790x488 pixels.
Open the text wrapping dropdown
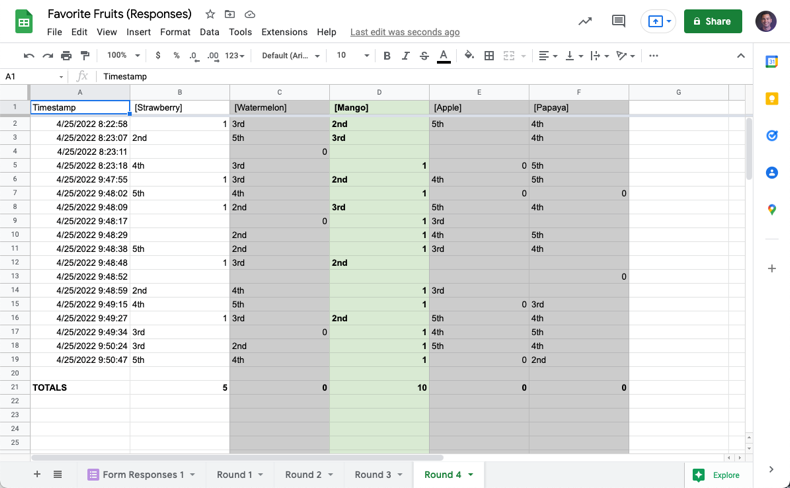click(x=600, y=56)
